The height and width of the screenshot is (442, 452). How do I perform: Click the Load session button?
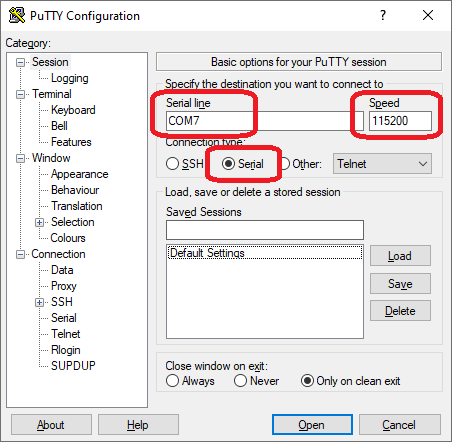[400, 256]
